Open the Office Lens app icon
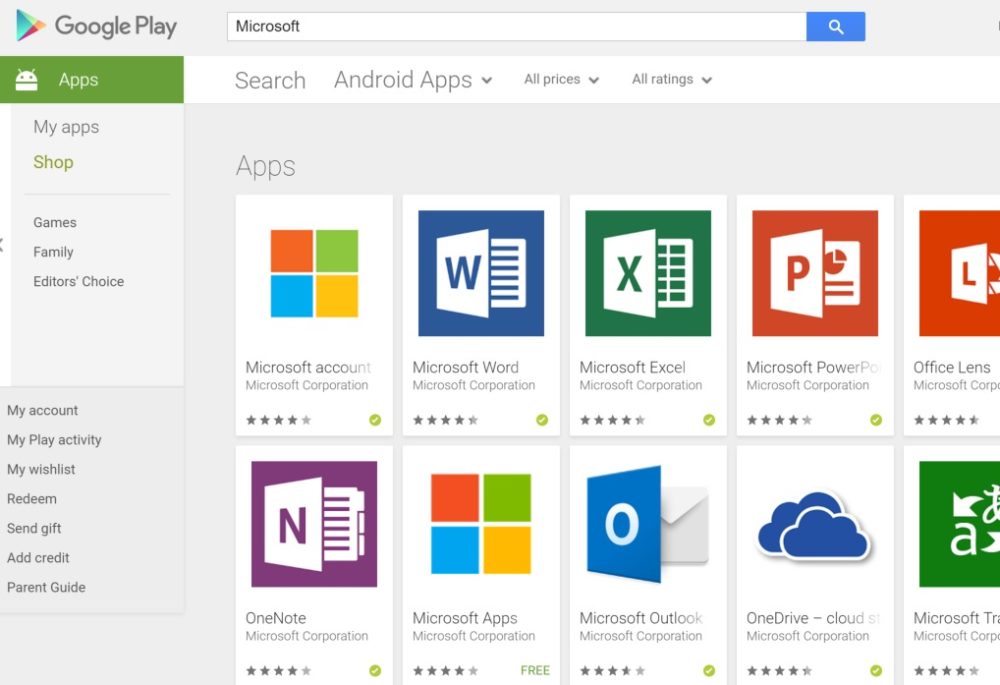Viewport: 1000px width, 685px height. click(959, 273)
